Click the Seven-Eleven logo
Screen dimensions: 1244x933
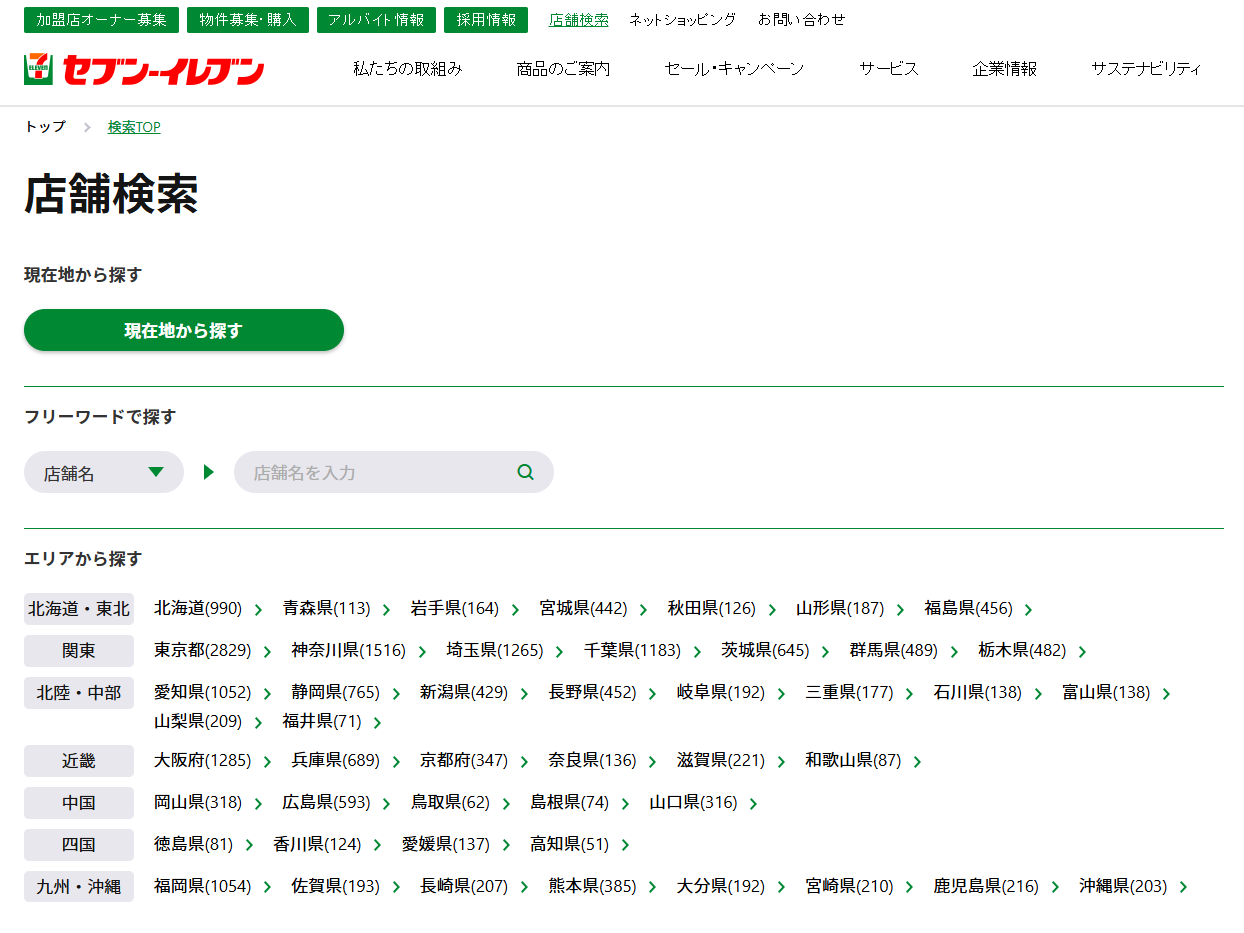point(144,69)
